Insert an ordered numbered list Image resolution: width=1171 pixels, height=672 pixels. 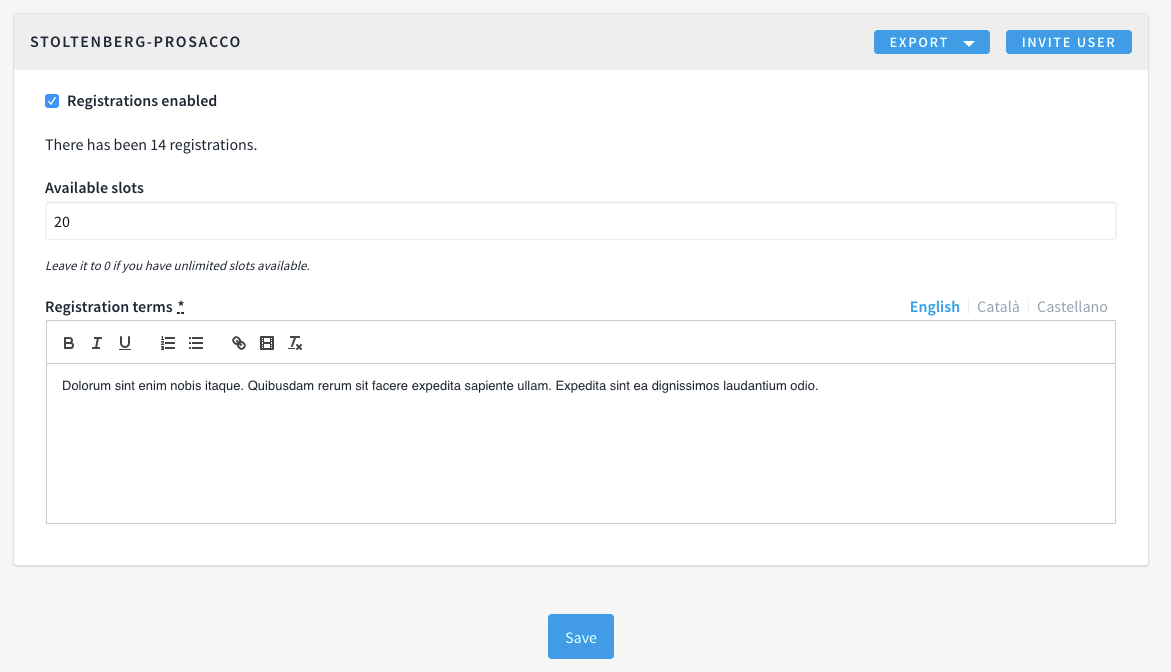[168, 343]
